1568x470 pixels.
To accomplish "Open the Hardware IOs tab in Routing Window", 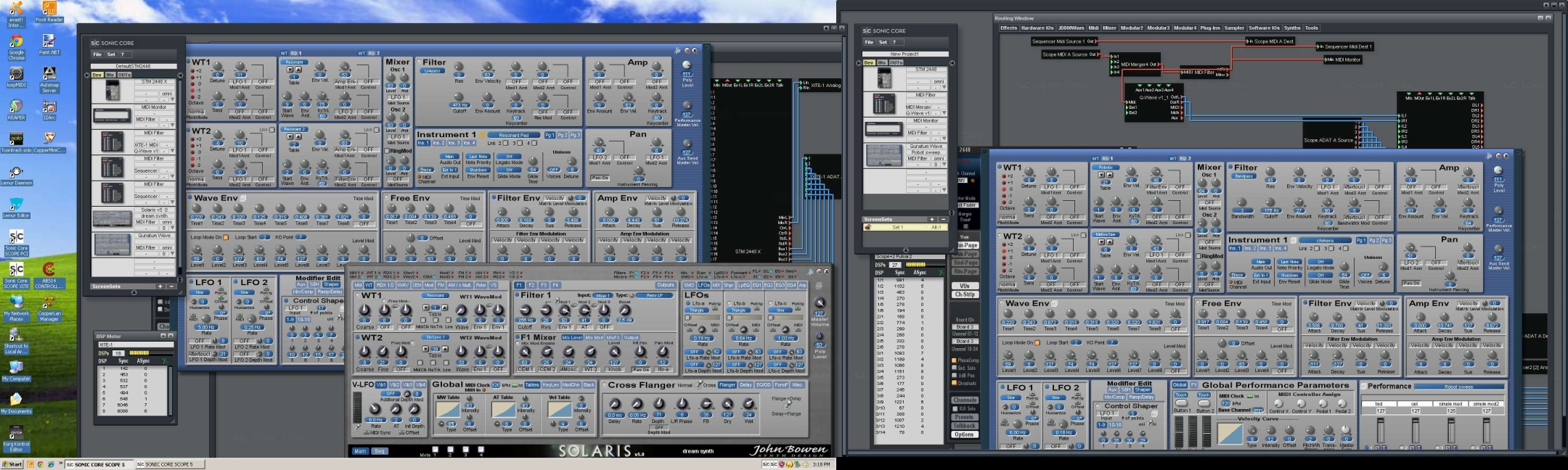I will [x=1037, y=28].
